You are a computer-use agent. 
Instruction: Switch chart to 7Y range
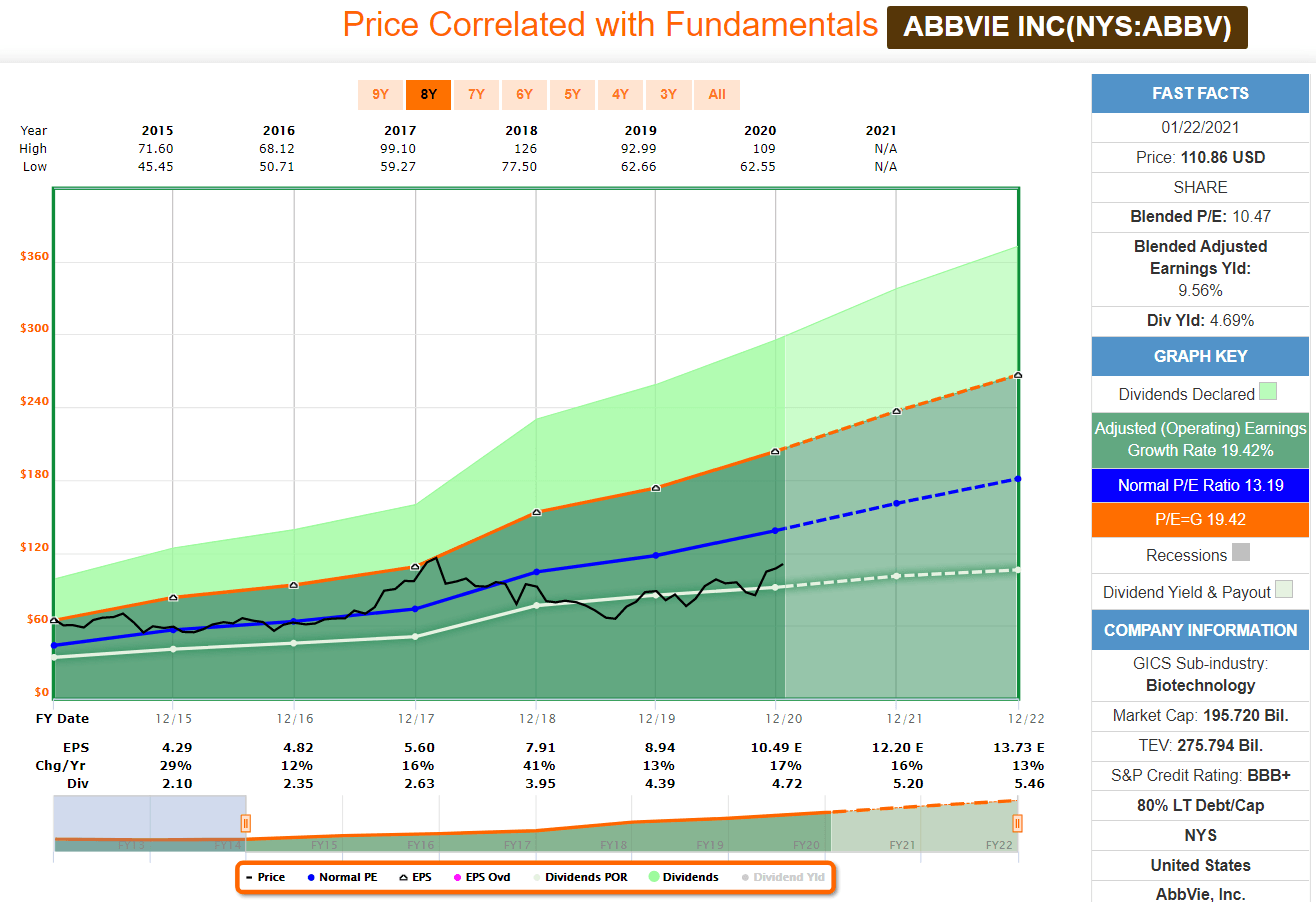476,94
